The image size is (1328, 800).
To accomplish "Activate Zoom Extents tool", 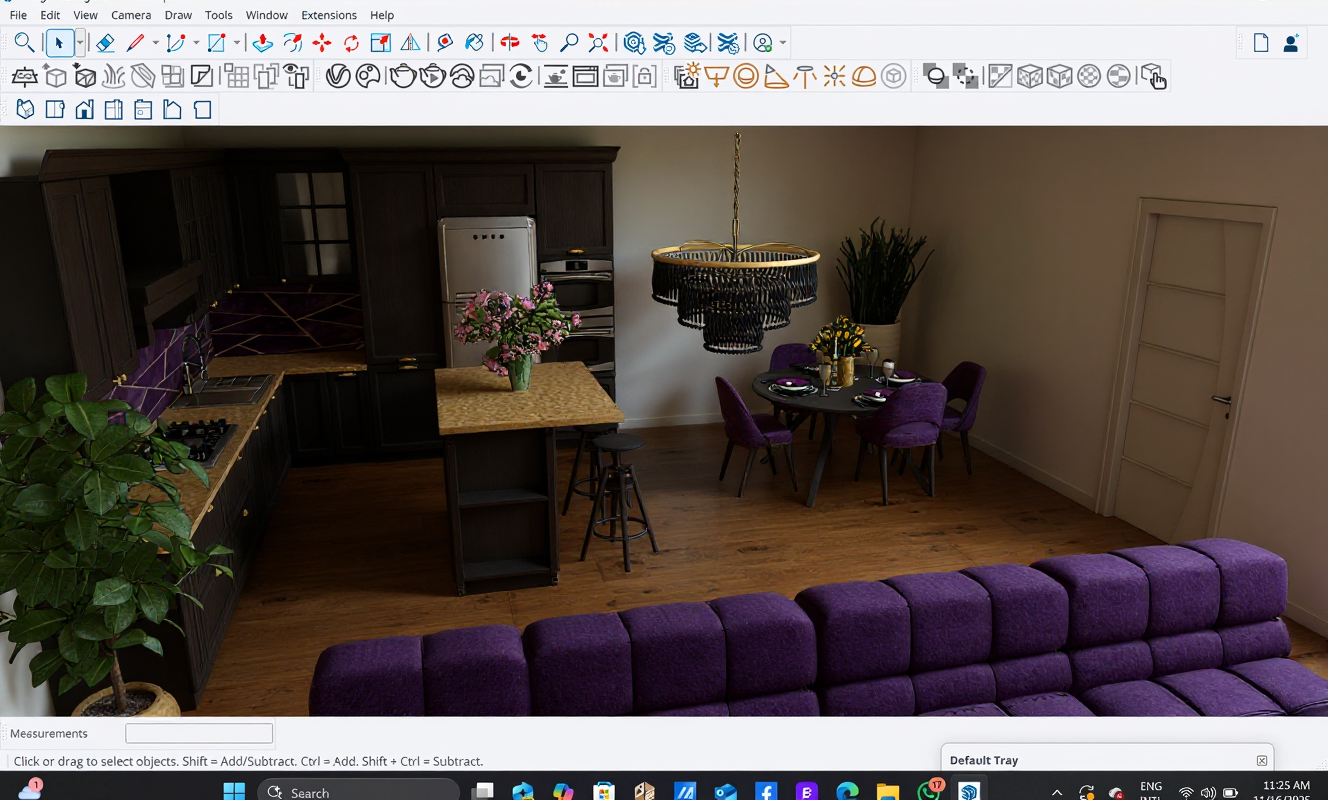I will (x=598, y=43).
